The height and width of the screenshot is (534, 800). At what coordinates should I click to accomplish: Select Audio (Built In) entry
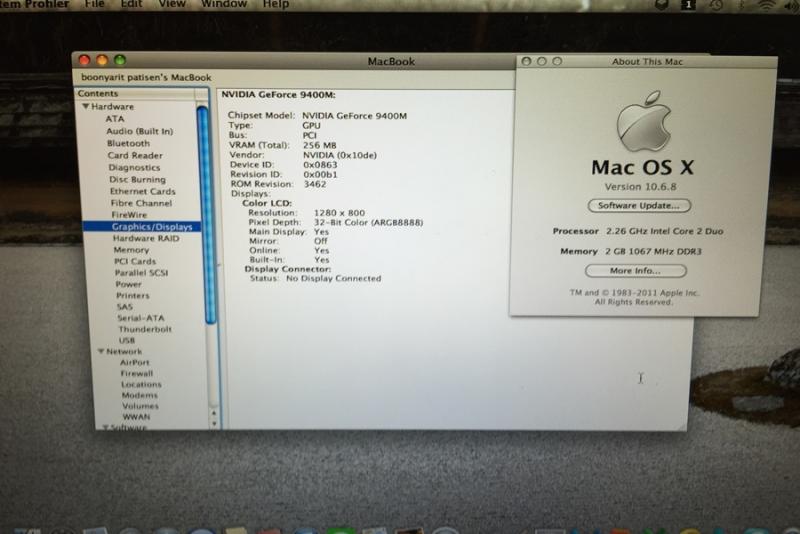pyautogui.click(x=139, y=131)
